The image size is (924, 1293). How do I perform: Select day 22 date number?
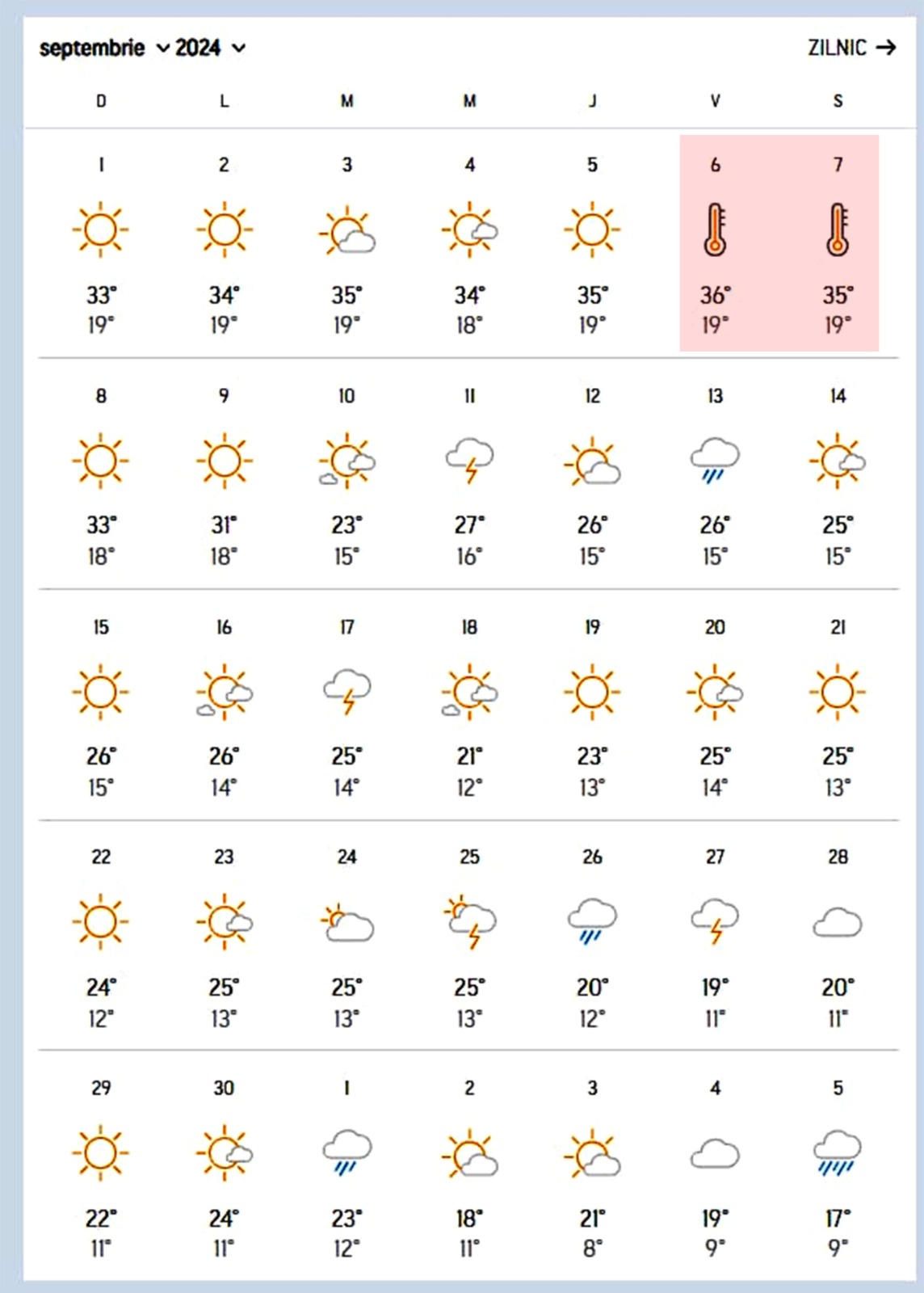click(x=101, y=857)
